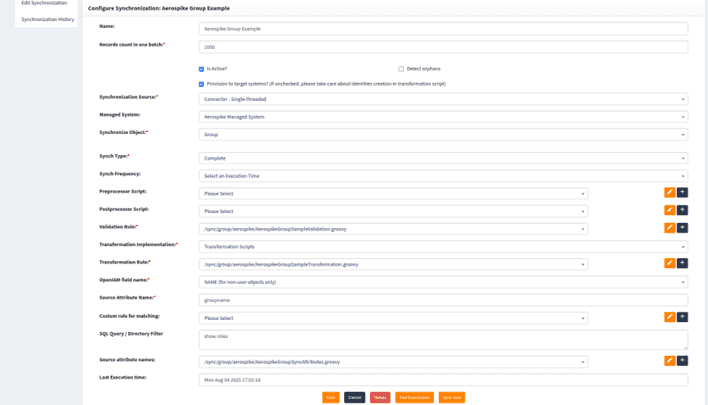
Task: Add a new Source attribute names script
Action: pos(682,361)
